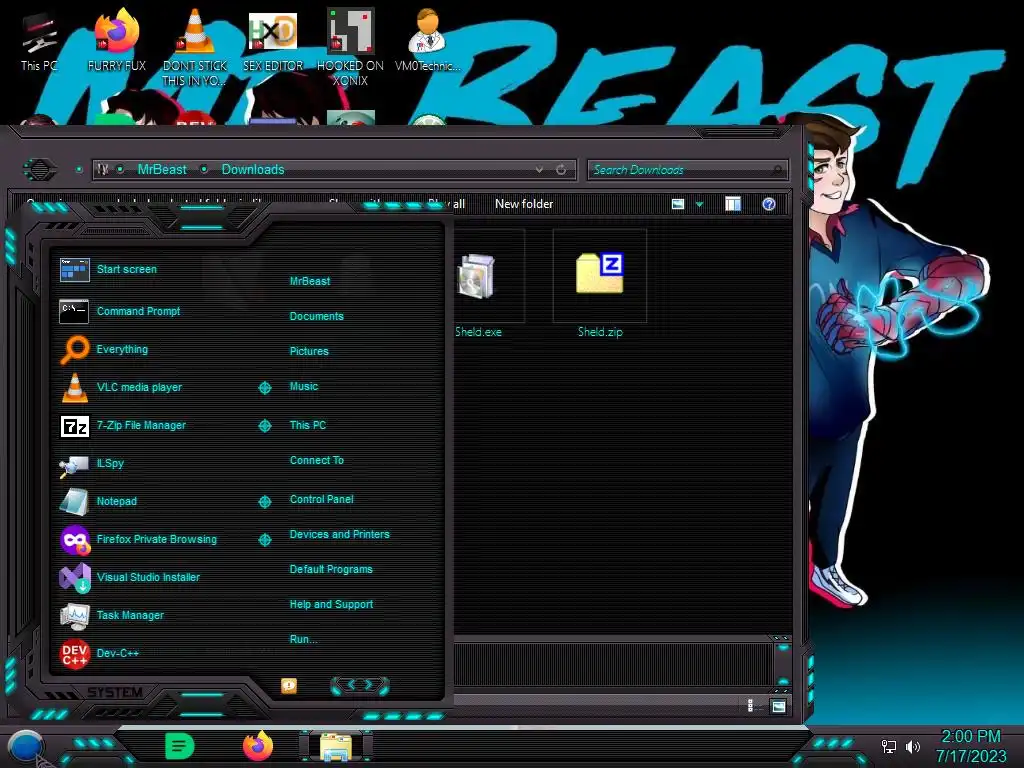Click Run... in start menu

click(x=304, y=639)
